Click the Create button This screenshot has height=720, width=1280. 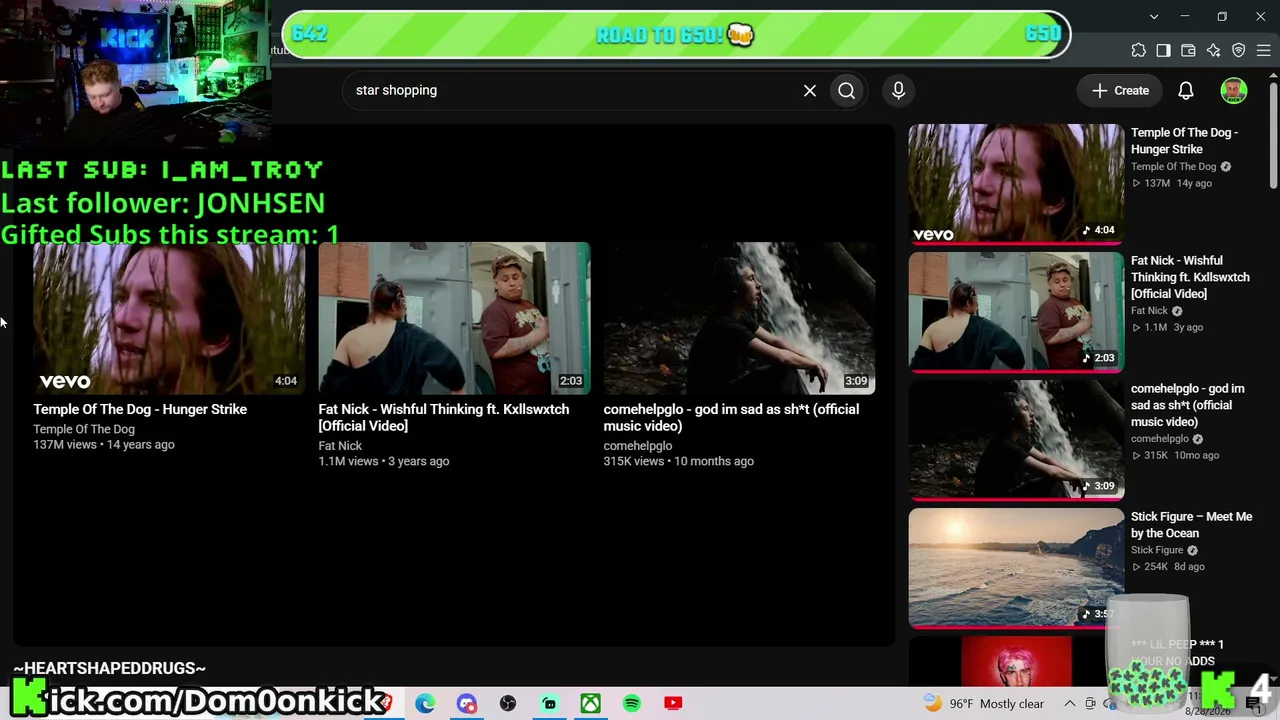(1120, 90)
